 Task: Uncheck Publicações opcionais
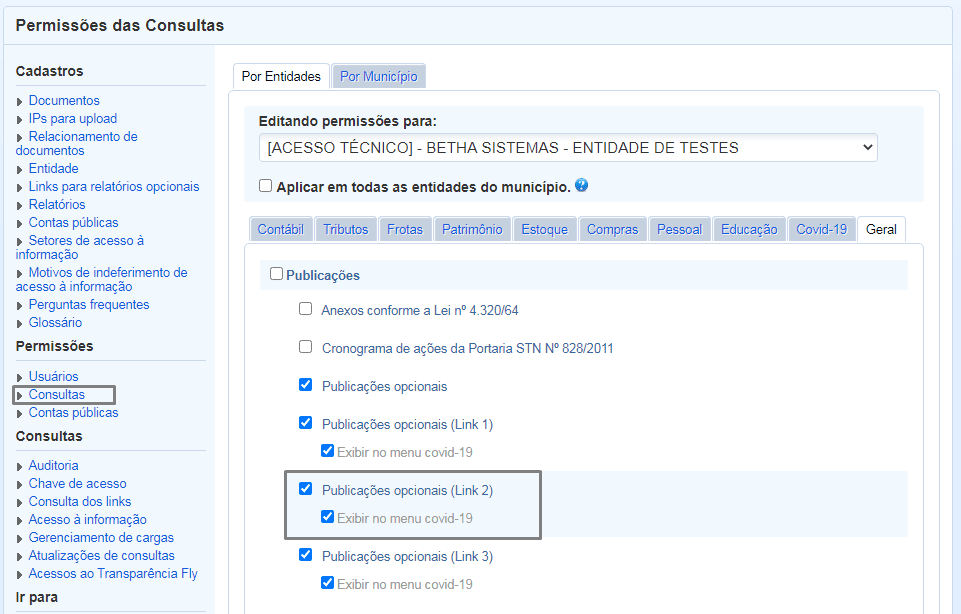[x=305, y=385]
